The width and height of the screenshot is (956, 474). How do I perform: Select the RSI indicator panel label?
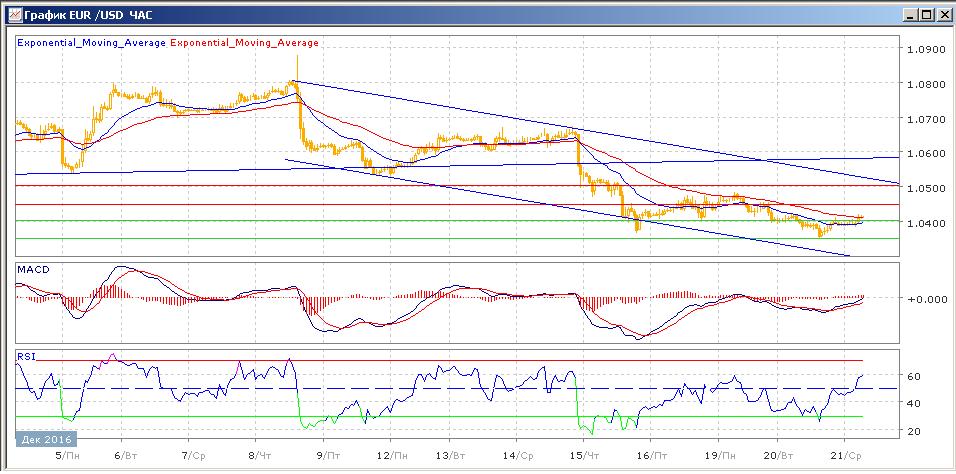point(26,355)
